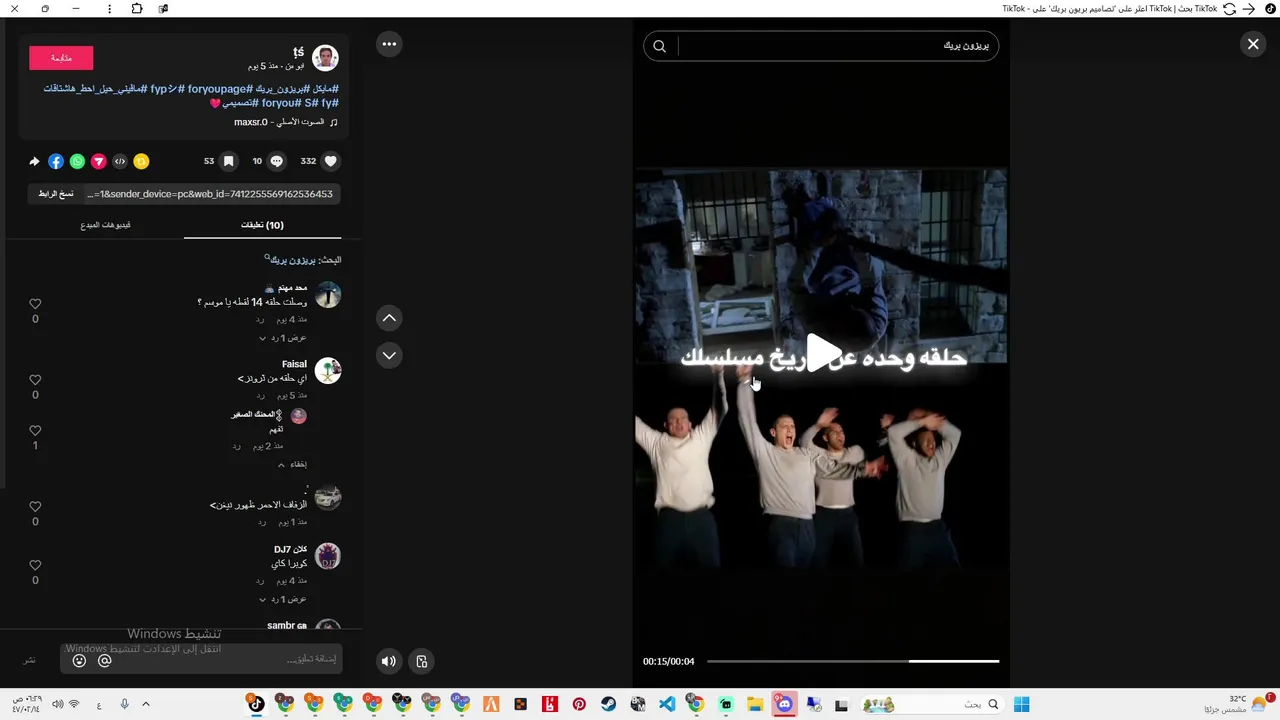Click the pink متابعة follow button
The image size is (1280, 720).
pos(61,58)
